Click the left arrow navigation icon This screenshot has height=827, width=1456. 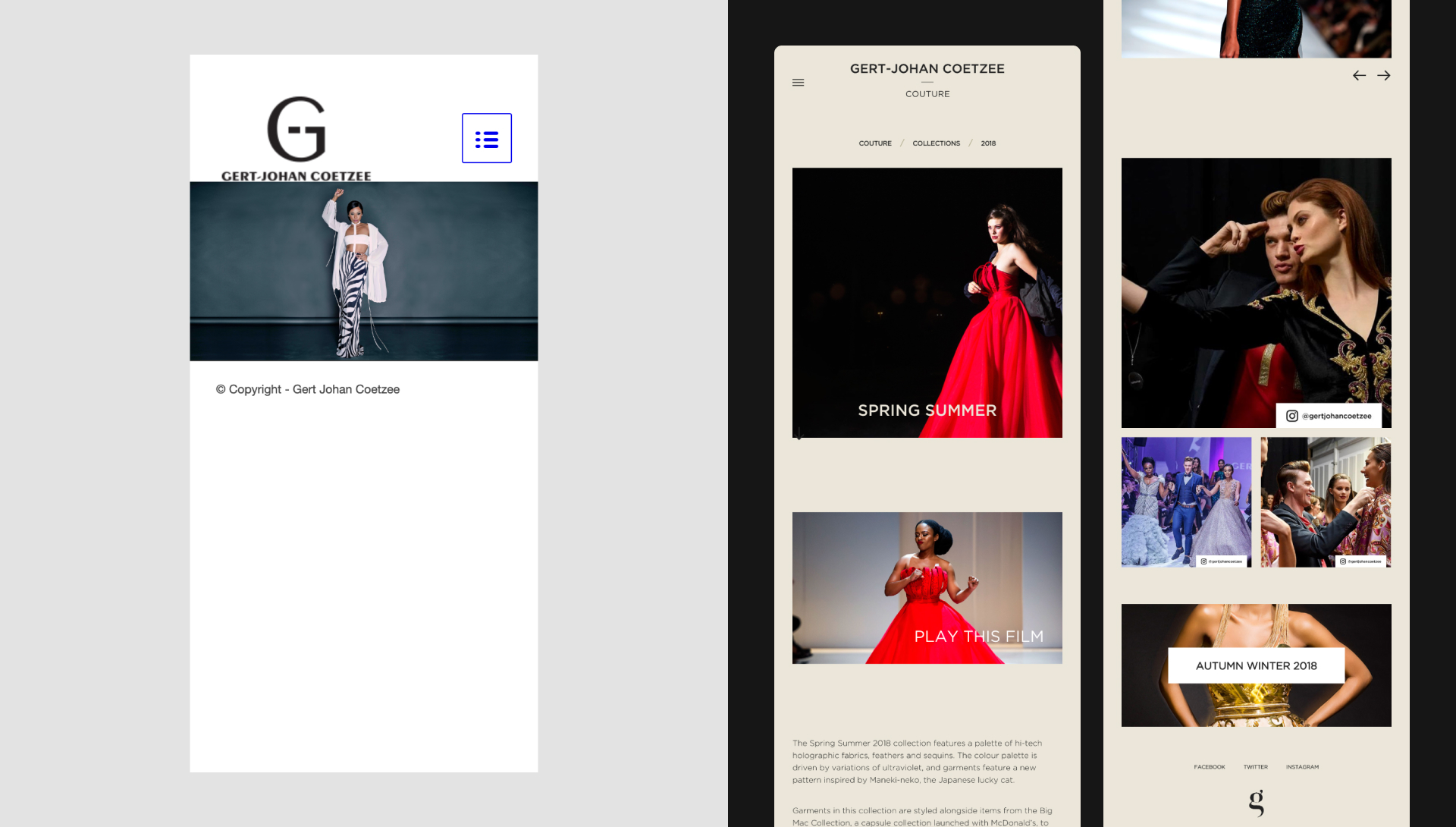point(1359,76)
